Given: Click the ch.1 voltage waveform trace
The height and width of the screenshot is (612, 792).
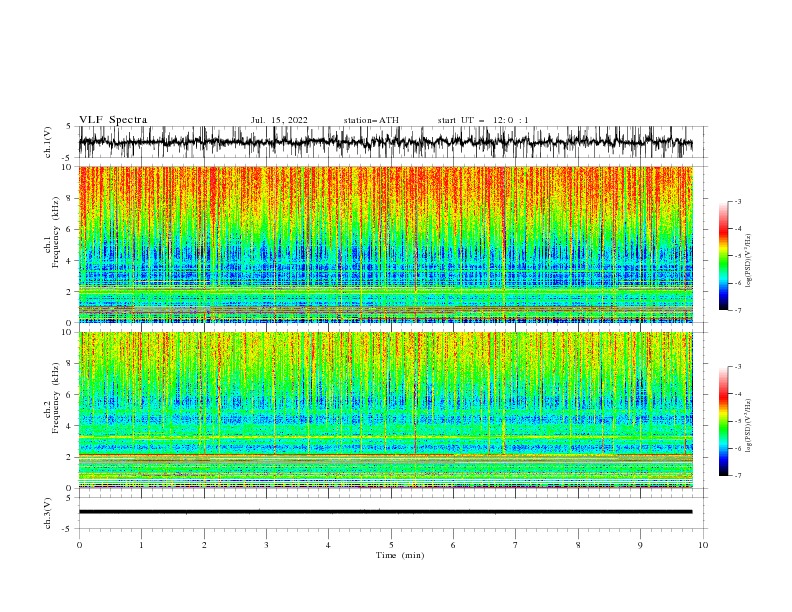Looking at the screenshot, I should pos(385,142).
